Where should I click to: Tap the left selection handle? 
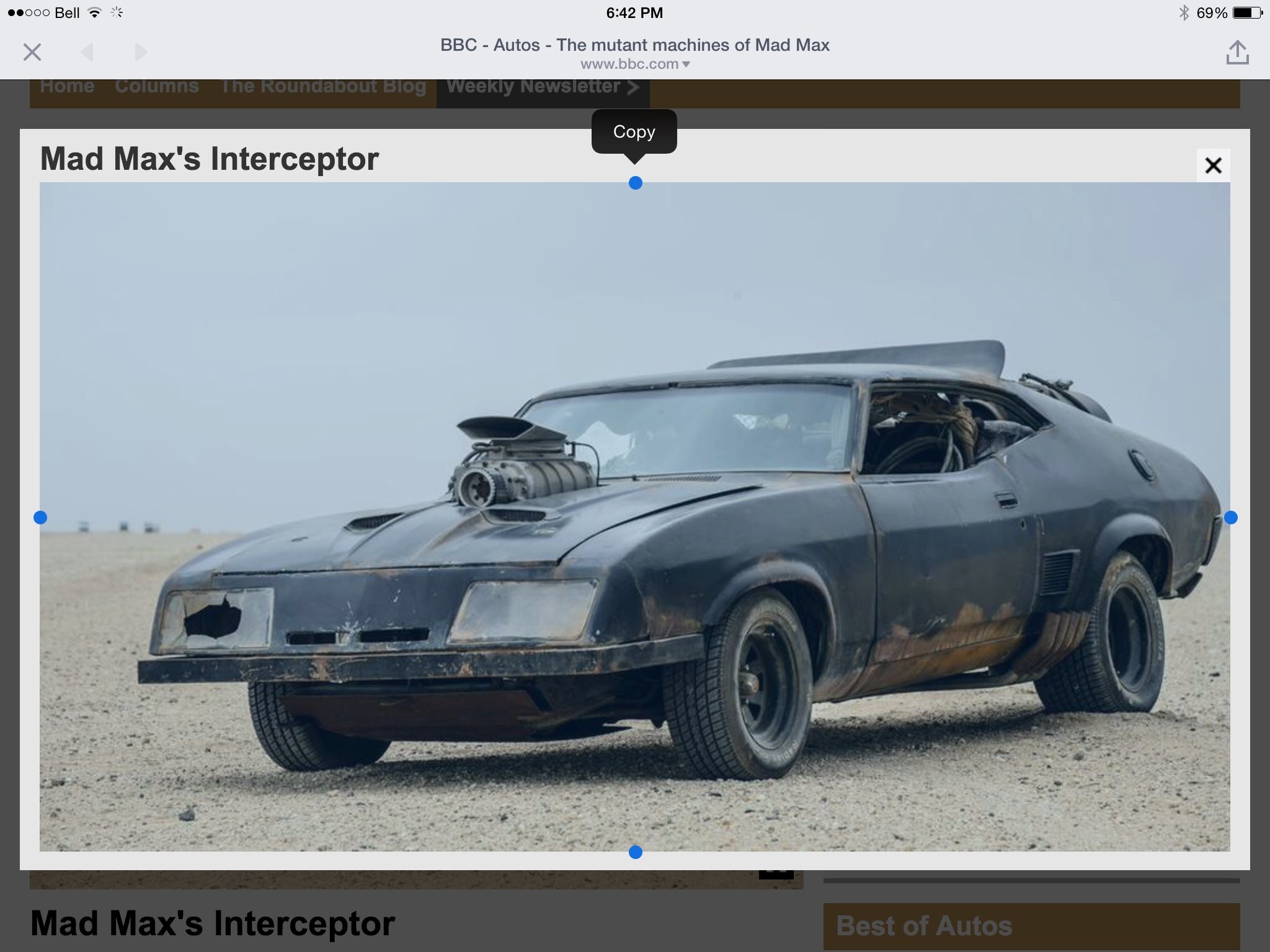tap(40, 518)
